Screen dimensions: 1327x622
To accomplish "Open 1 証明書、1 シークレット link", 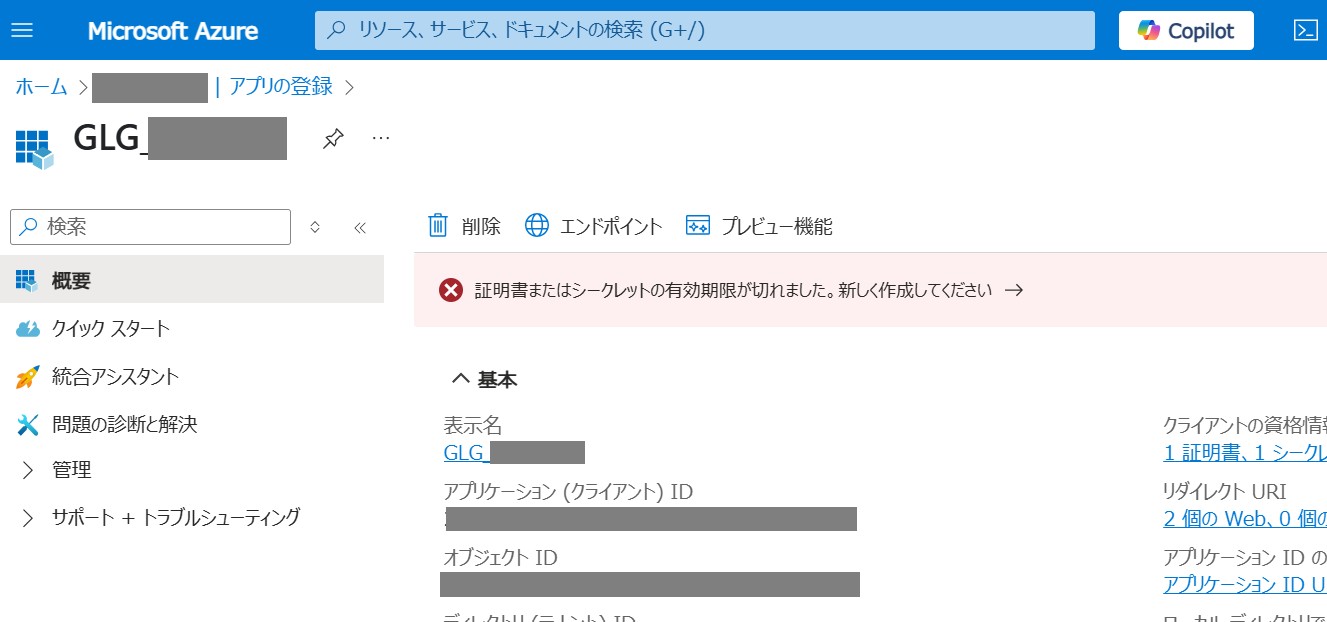I will [x=1245, y=452].
